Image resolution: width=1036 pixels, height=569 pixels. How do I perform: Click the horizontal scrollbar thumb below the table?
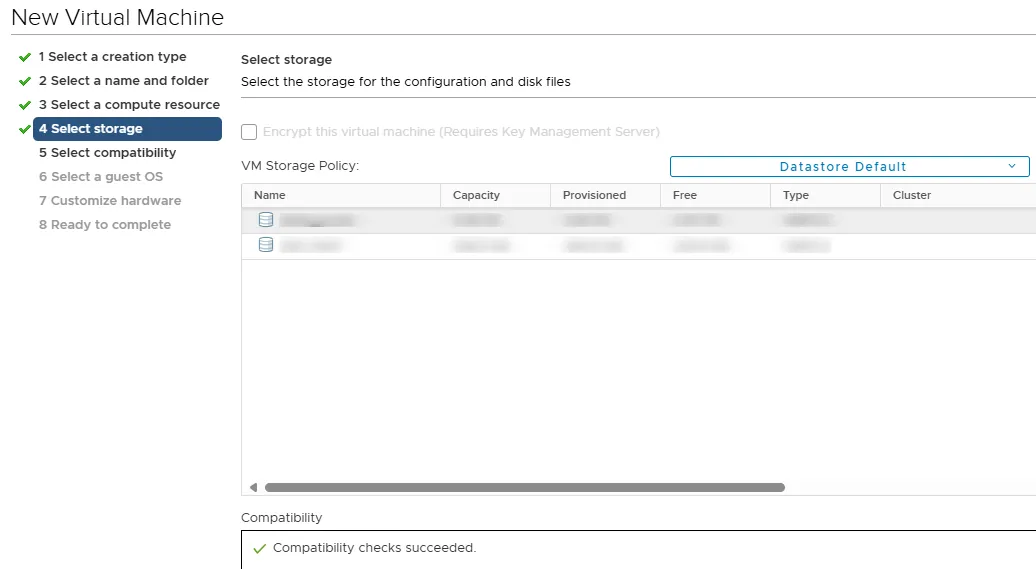coord(524,488)
